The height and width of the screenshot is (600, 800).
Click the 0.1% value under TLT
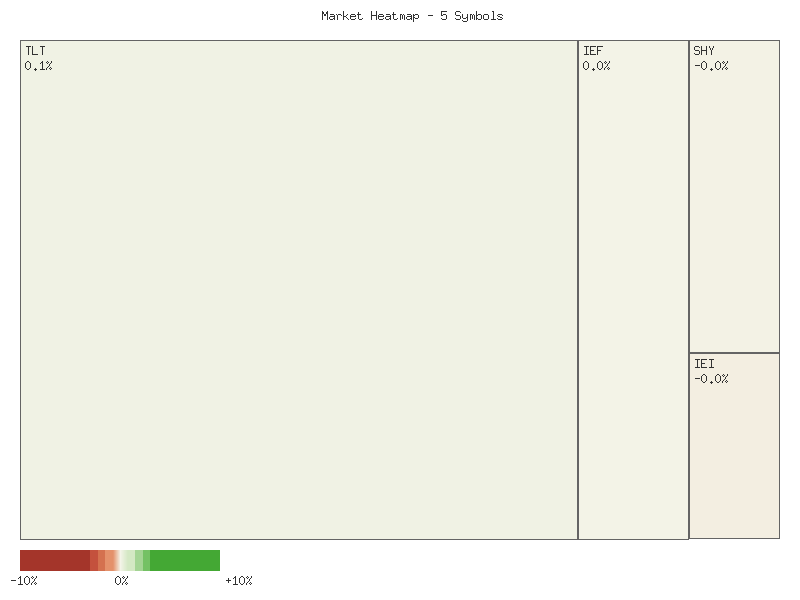pyautogui.click(x=39, y=65)
